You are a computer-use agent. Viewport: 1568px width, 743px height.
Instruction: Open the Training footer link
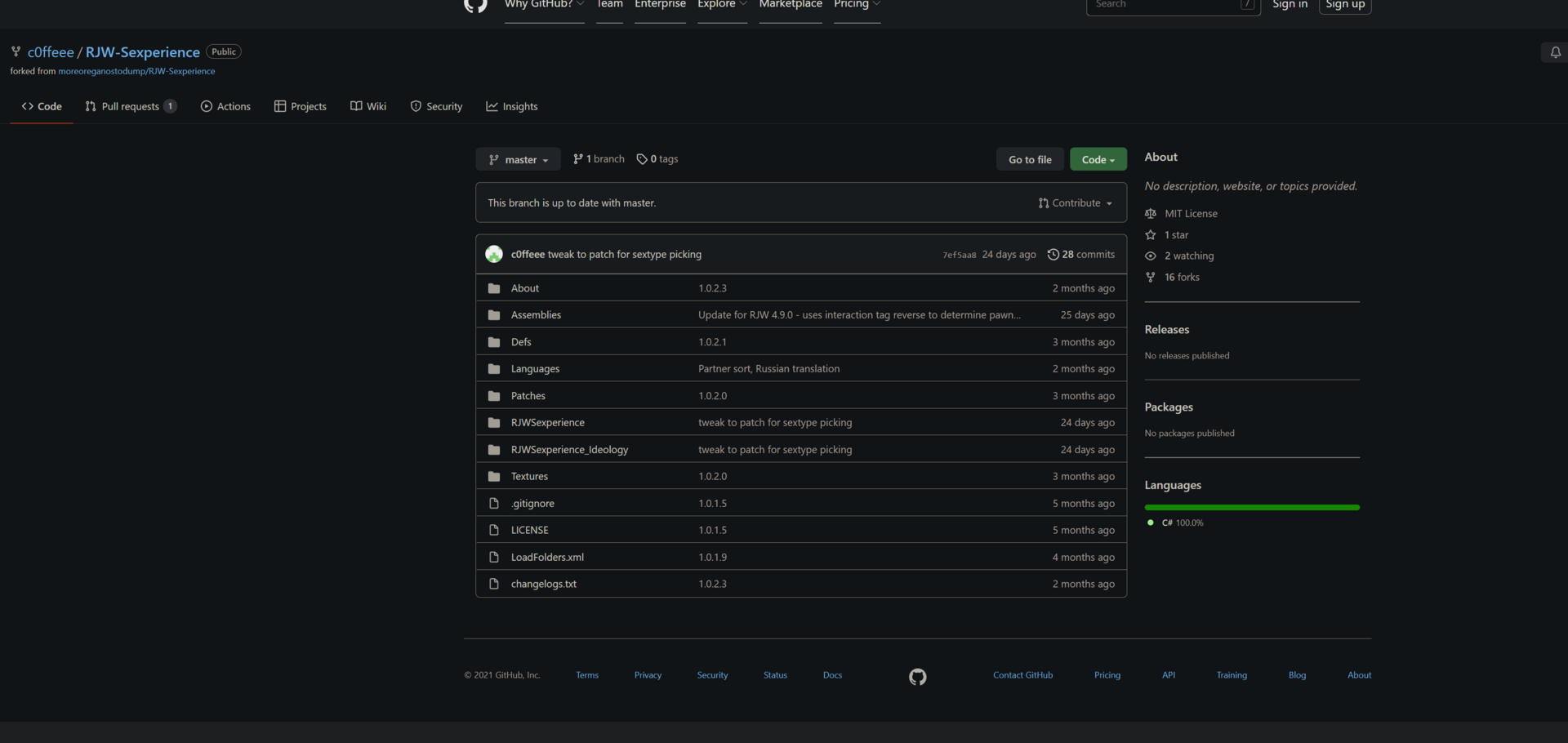[1232, 675]
